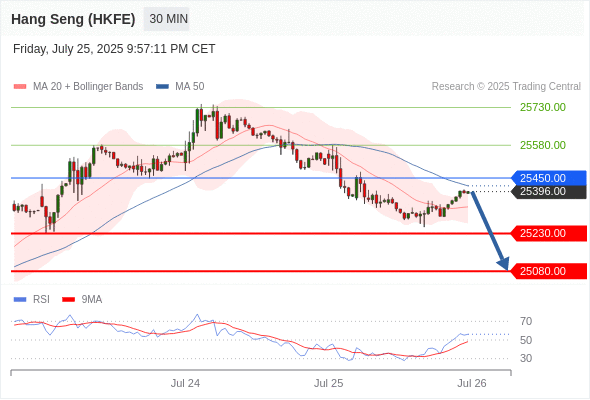590x400 pixels.
Task: Click the 25080.00 red target label
Action: (549, 271)
